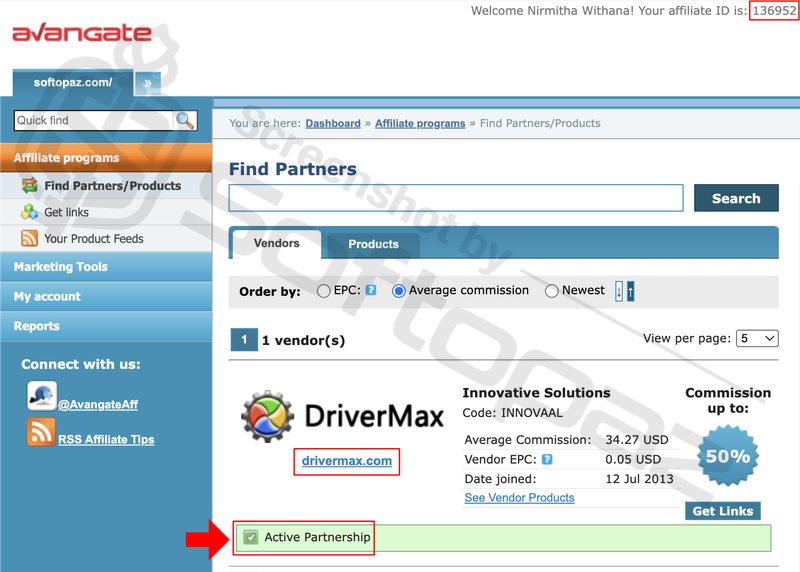Click the Find Partners heading

(292, 169)
